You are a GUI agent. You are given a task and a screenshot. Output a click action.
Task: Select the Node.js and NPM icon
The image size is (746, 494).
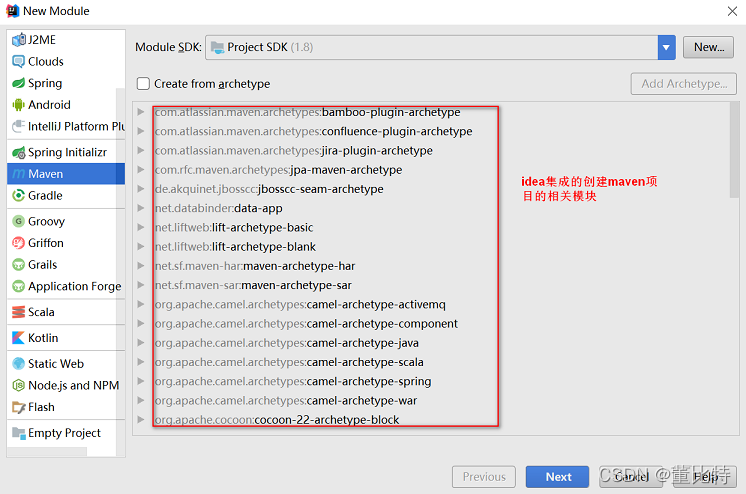pyautogui.click(x=19, y=385)
